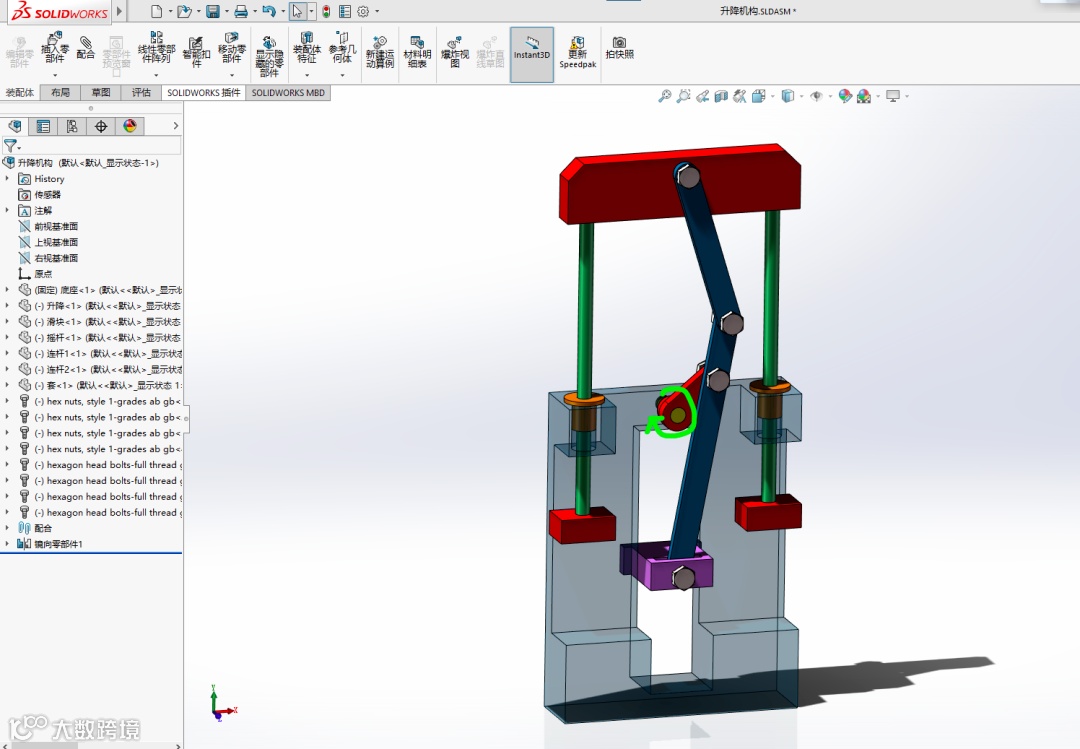Image resolution: width=1080 pixels, height=749 pixels.
Task: Open the Options gear icon
Action: coord(363,11)
